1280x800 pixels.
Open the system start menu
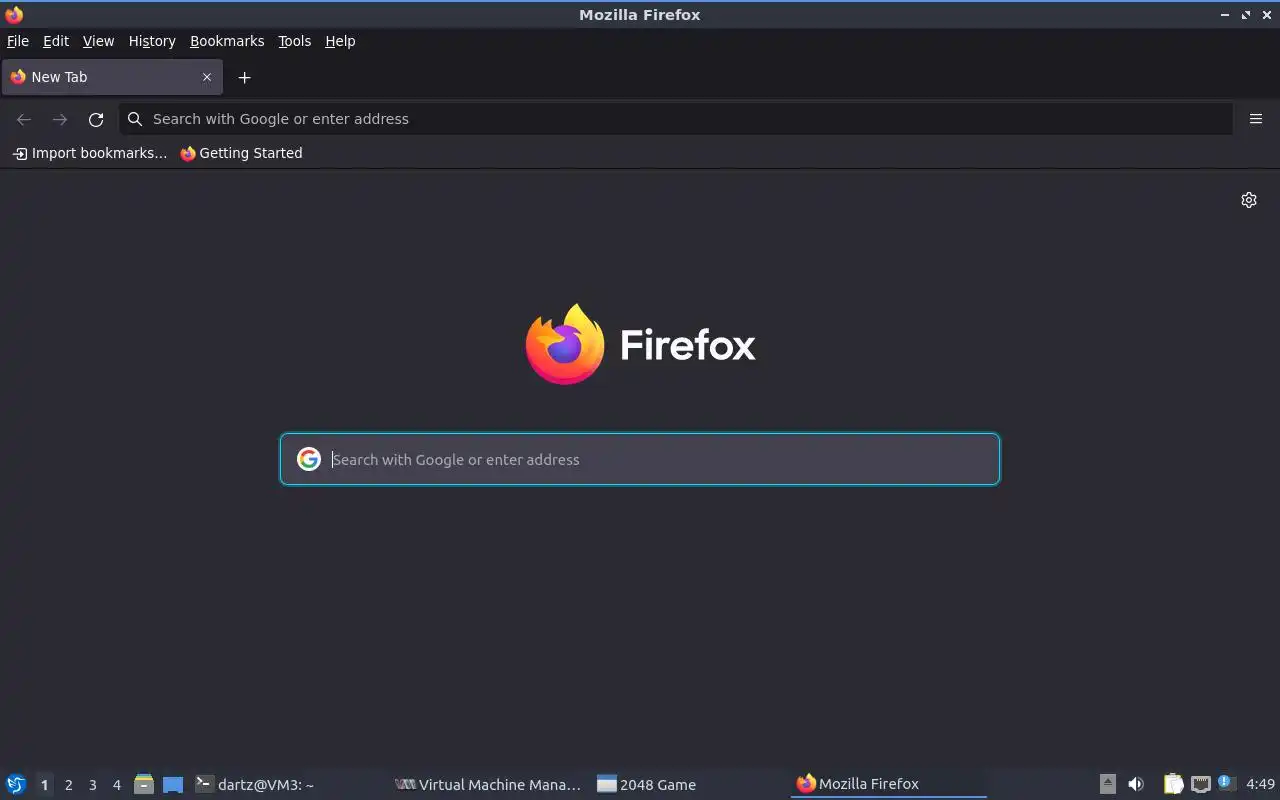(15, 784)
